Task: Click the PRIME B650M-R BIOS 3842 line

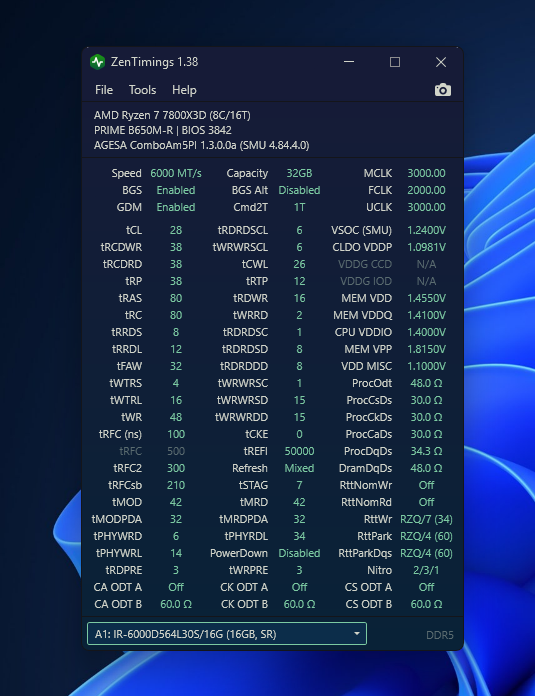Action: [162, 130]
